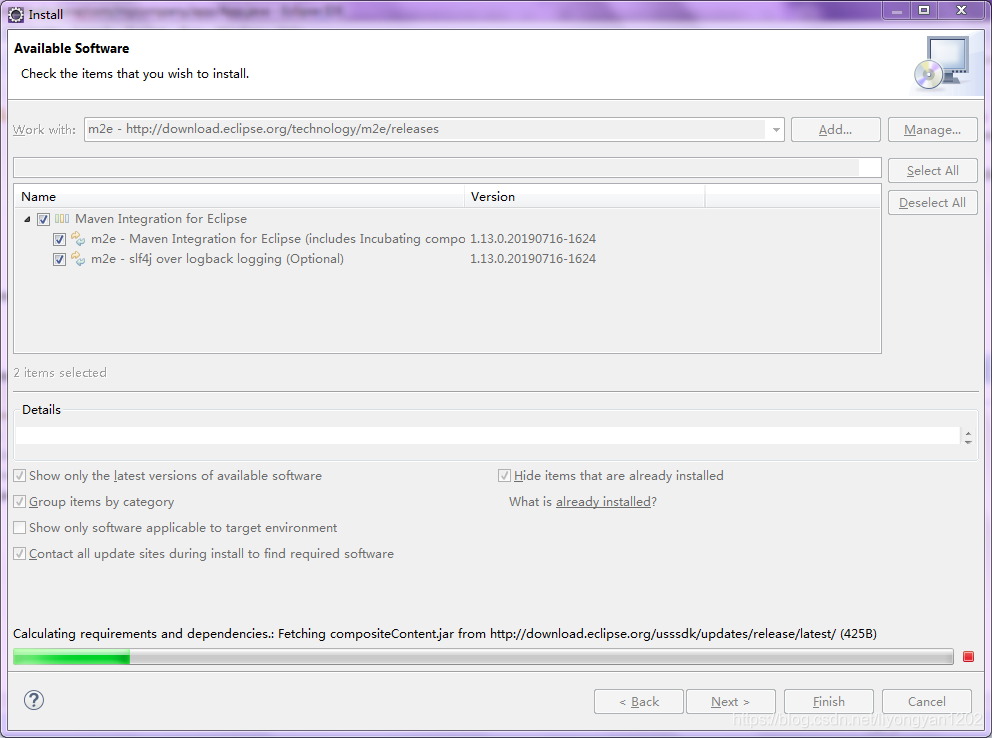Click Details scroll down arrow
Screen dimensions: 992x738
coord(968,441)
